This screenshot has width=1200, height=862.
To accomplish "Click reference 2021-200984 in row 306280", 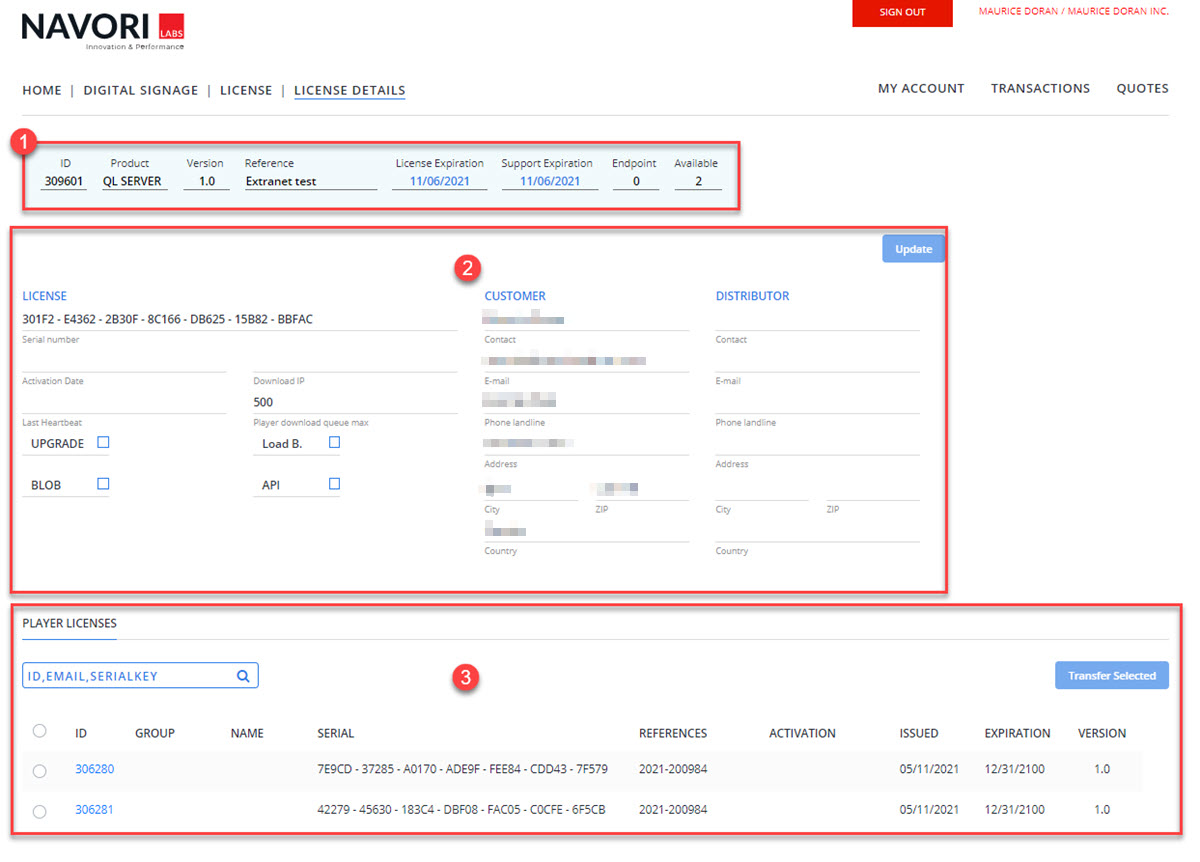I will coord(673,769).
